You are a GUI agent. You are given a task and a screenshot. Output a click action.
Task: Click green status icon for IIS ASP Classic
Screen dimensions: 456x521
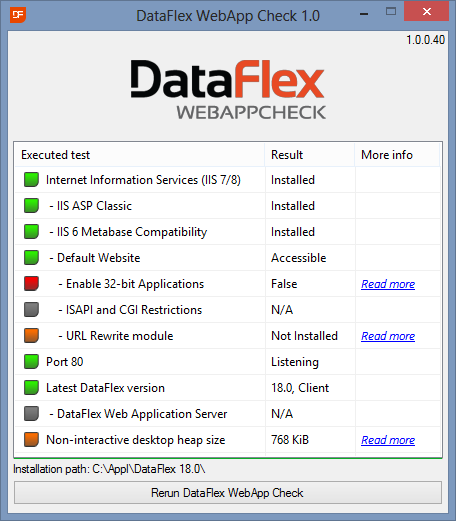tap(31, 206)
